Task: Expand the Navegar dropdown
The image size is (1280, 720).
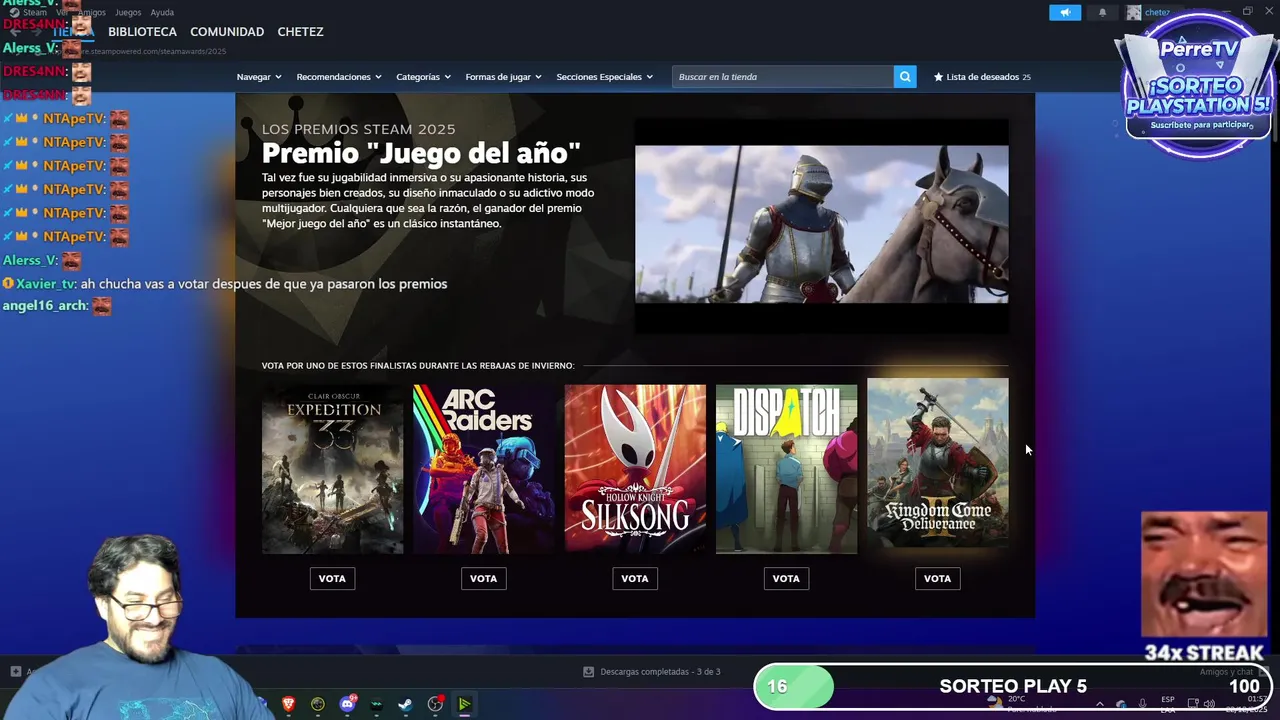Action: [259, 77]
